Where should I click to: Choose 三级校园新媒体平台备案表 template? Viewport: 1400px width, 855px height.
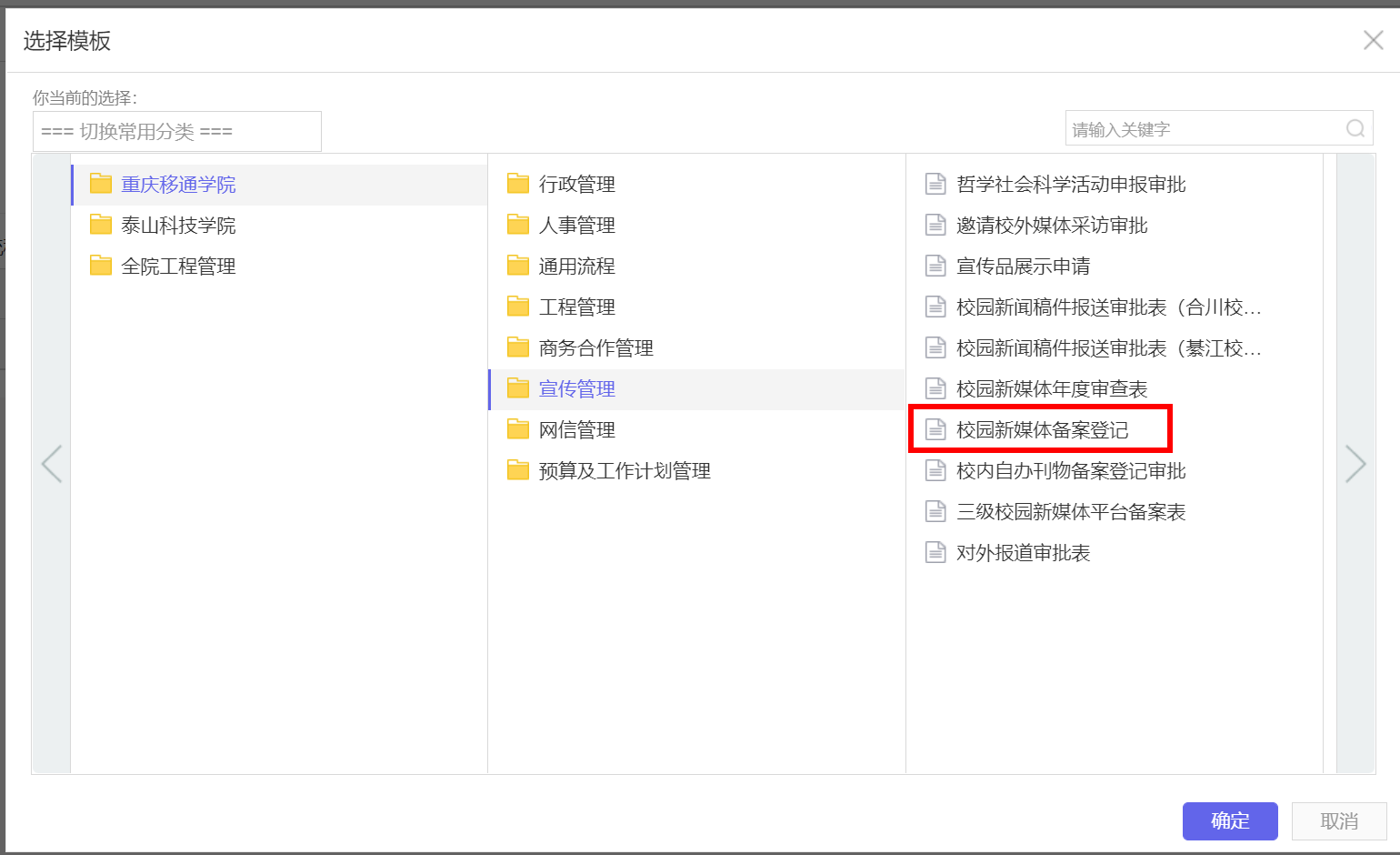coord(1070,511)
